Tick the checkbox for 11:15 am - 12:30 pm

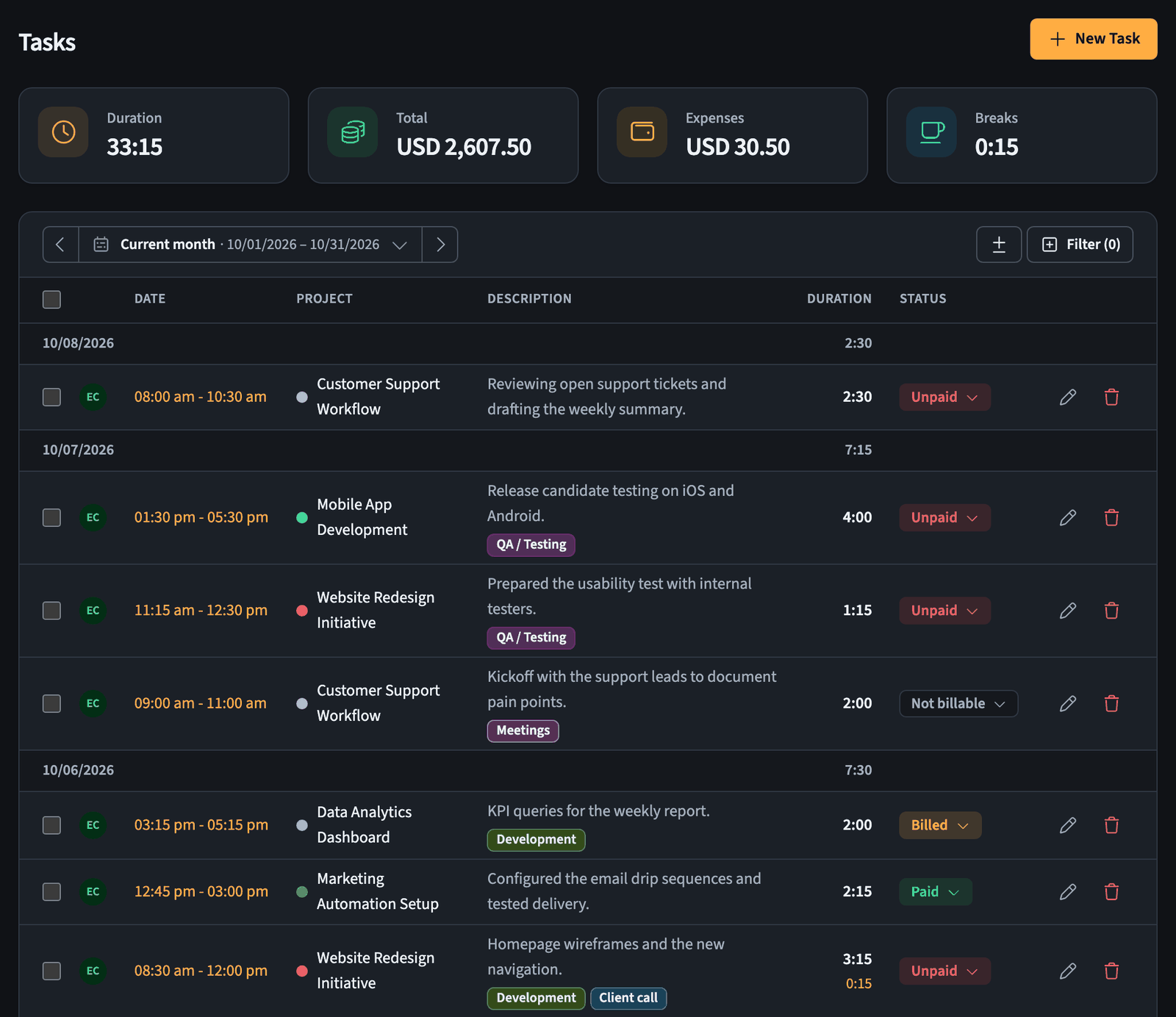51,611
